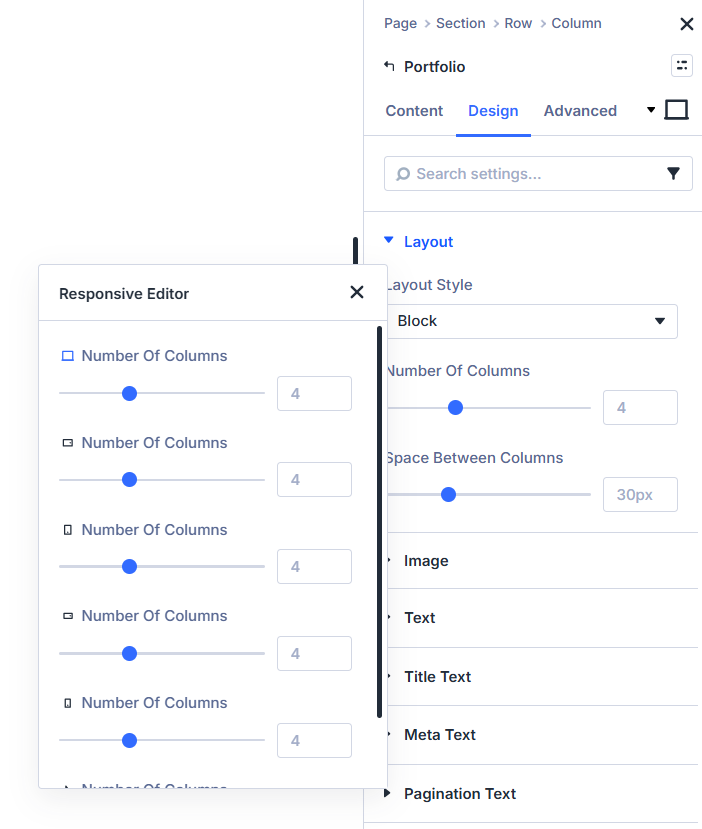The height and width of the screenshot is (829, 702).
Task: Close the Responsive Editor popup
Action: coord(357,292)
